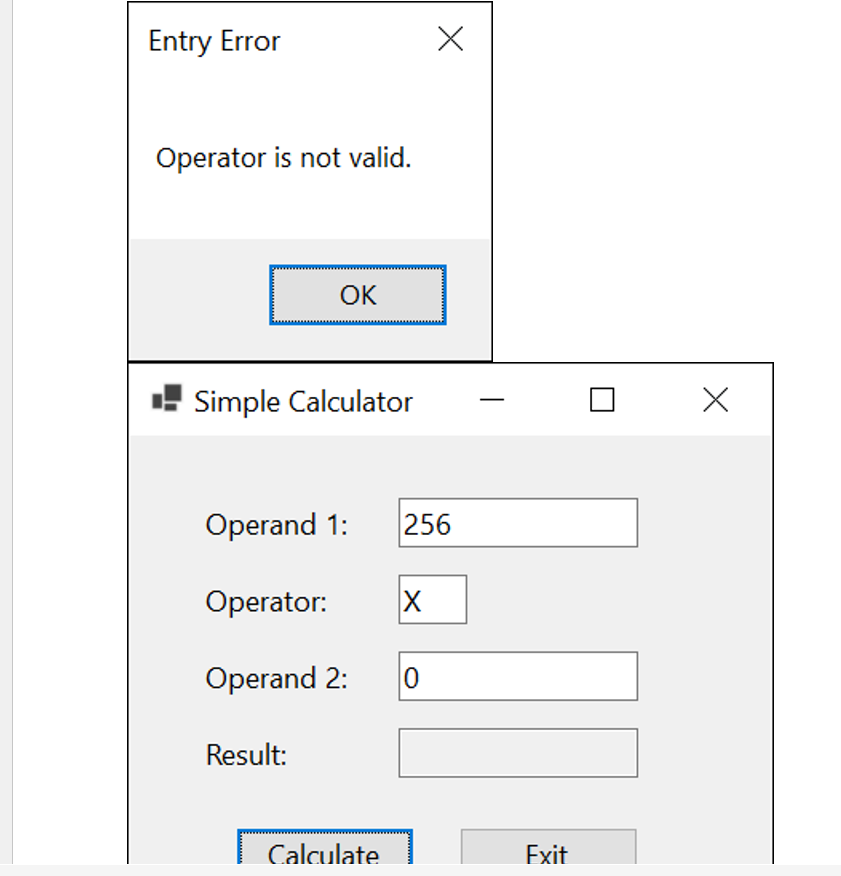
Task: Click the Entry Error title text
Action: coord(213,41)
